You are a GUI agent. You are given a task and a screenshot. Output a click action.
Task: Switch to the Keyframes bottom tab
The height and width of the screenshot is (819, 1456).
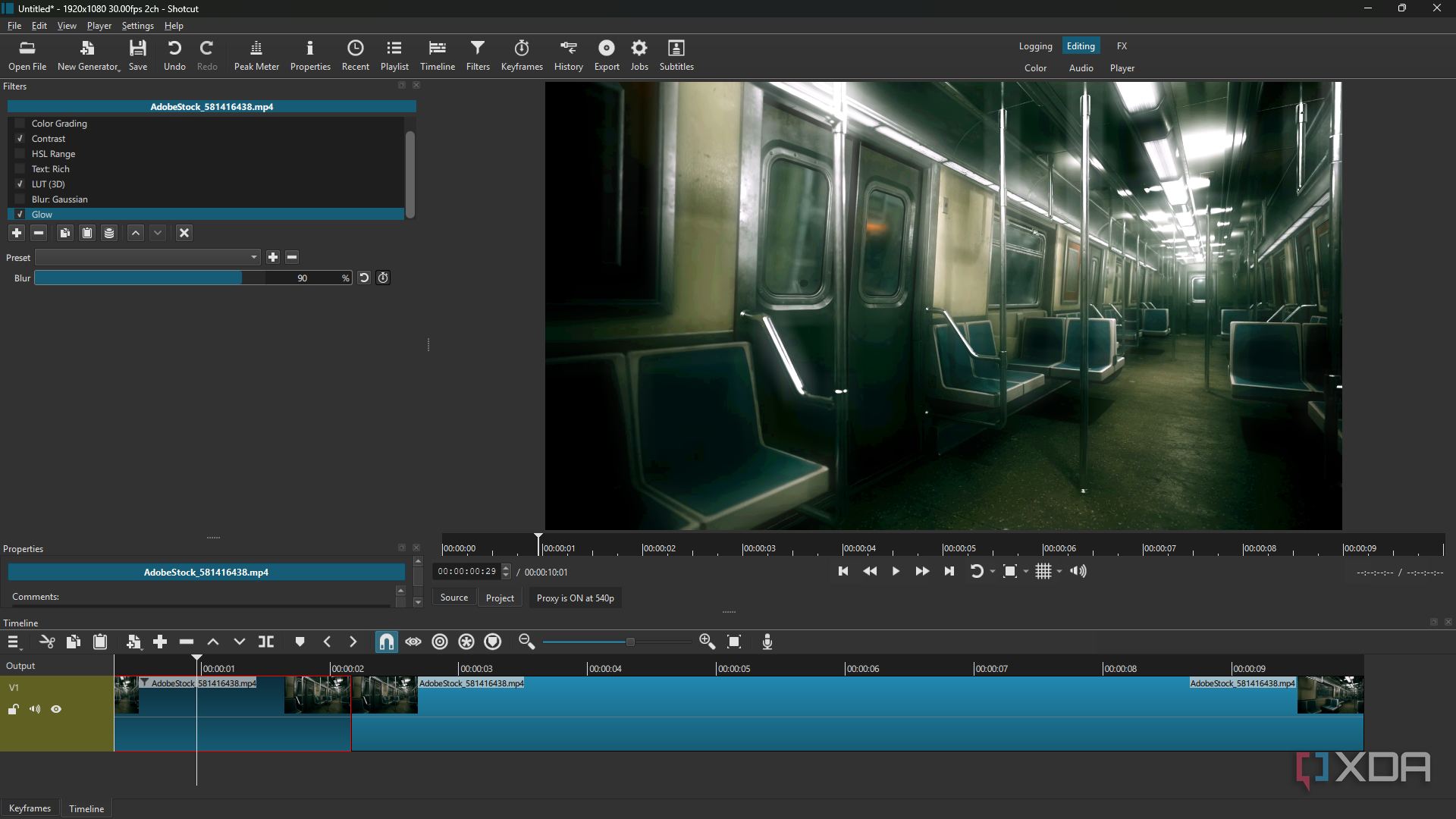click(x=30, y=808)
